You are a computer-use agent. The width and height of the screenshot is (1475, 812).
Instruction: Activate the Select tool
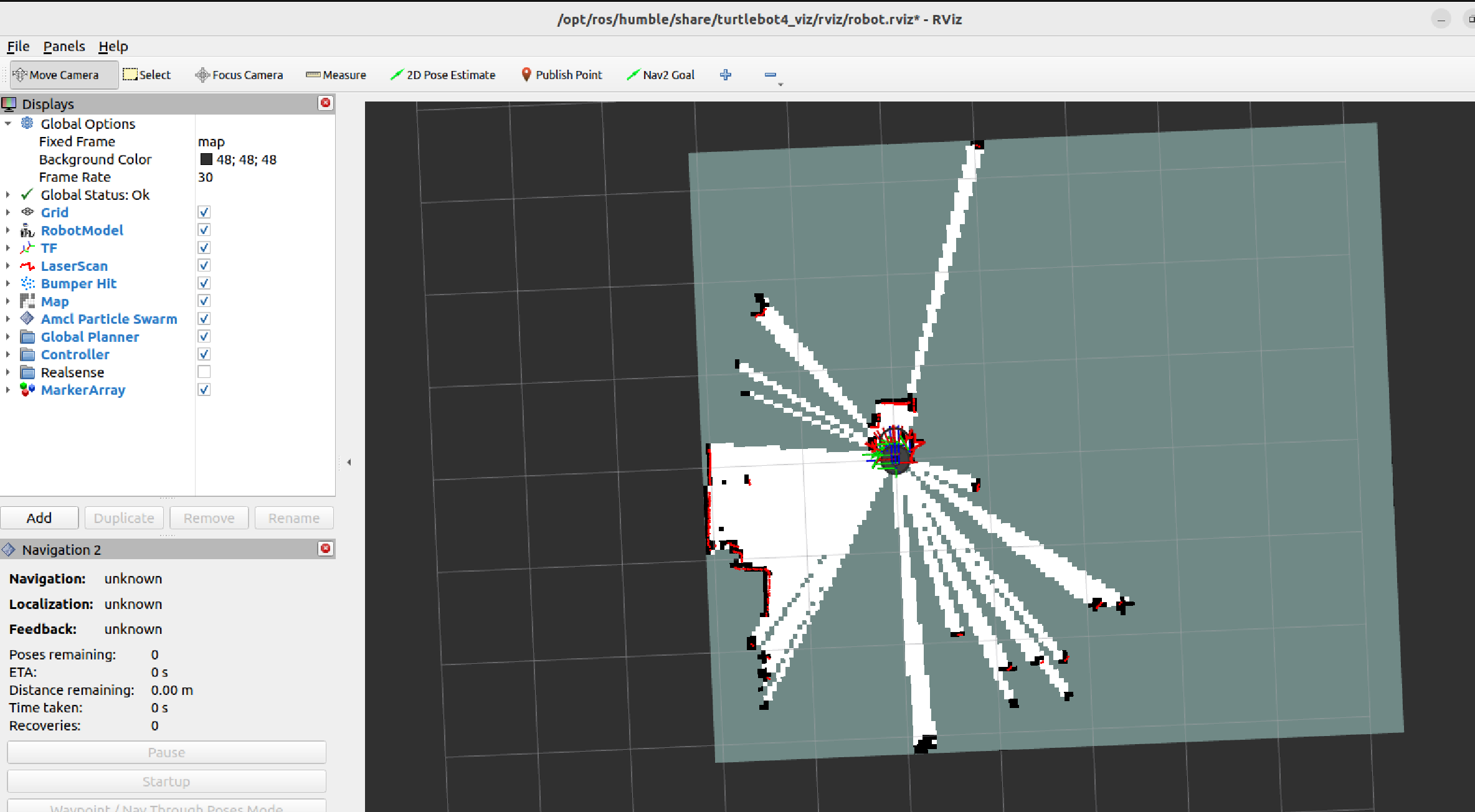[x=147, y=75]
